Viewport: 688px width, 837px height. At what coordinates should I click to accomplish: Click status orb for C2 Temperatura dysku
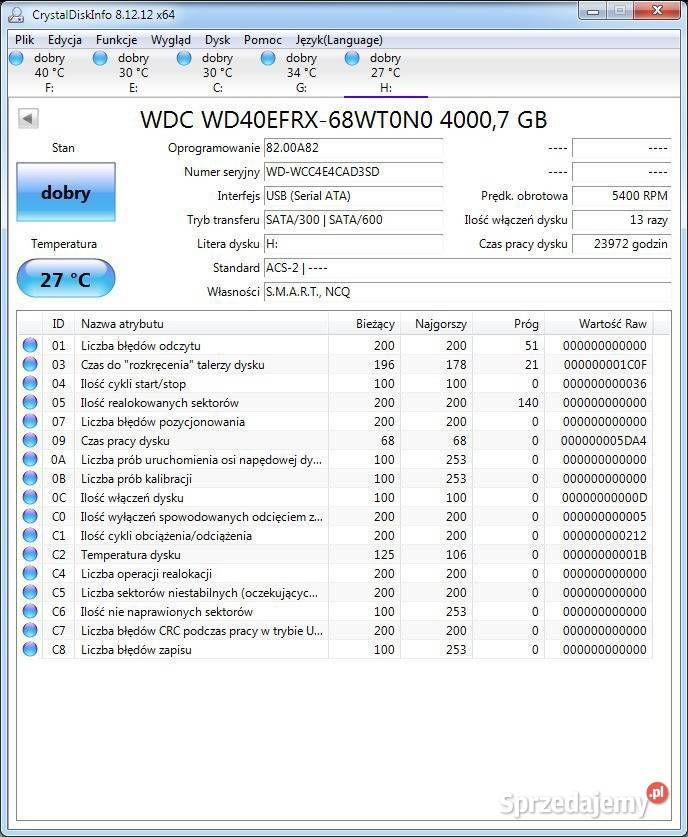coord(30,555)
